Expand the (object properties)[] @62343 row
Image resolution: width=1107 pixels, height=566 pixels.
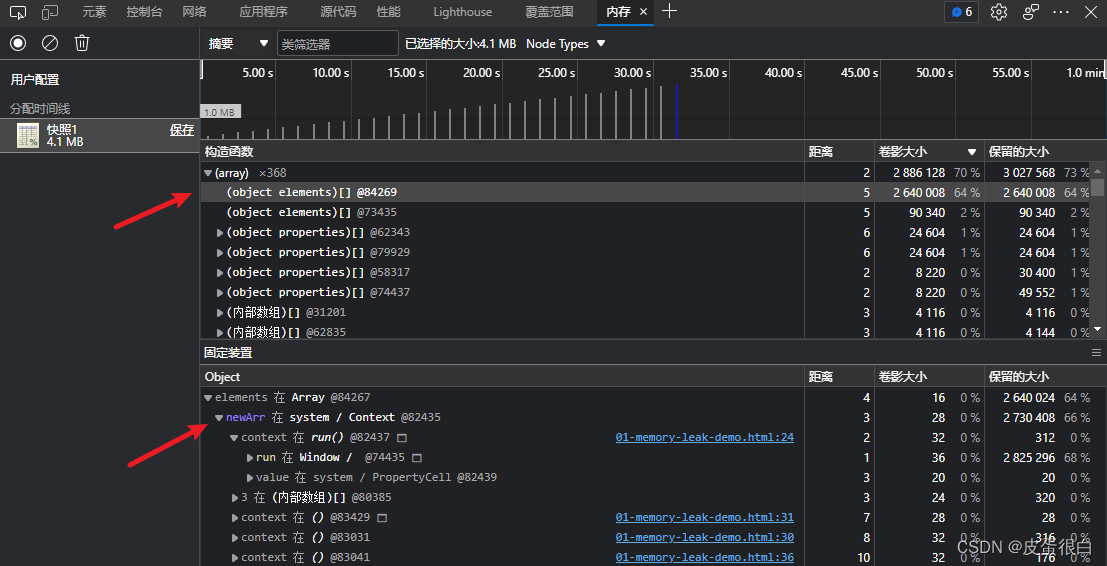220,233
